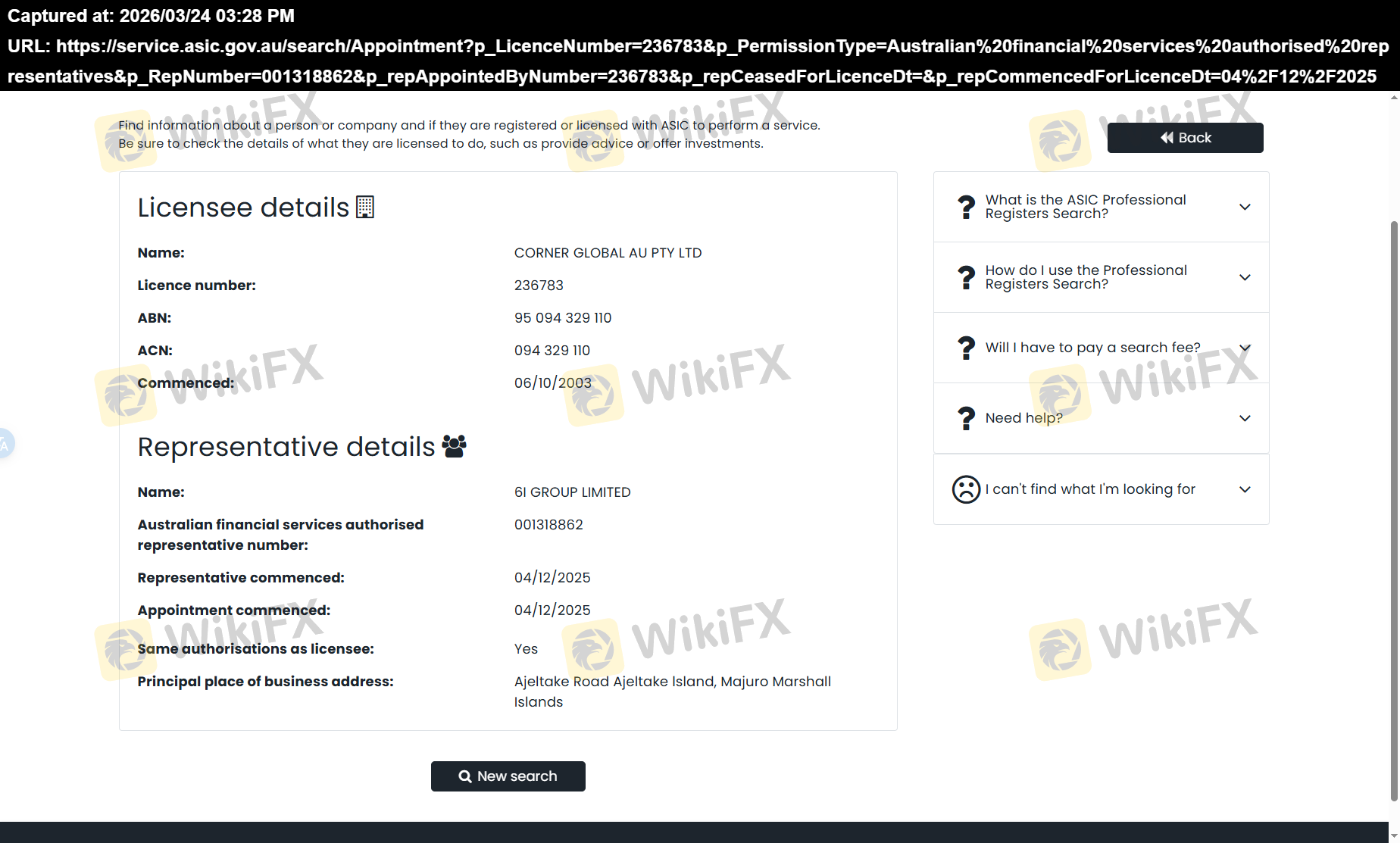Click the scroll up arrow at top right
The width and height of the screenshot is (1400, 843).
tap(1394, 98)
